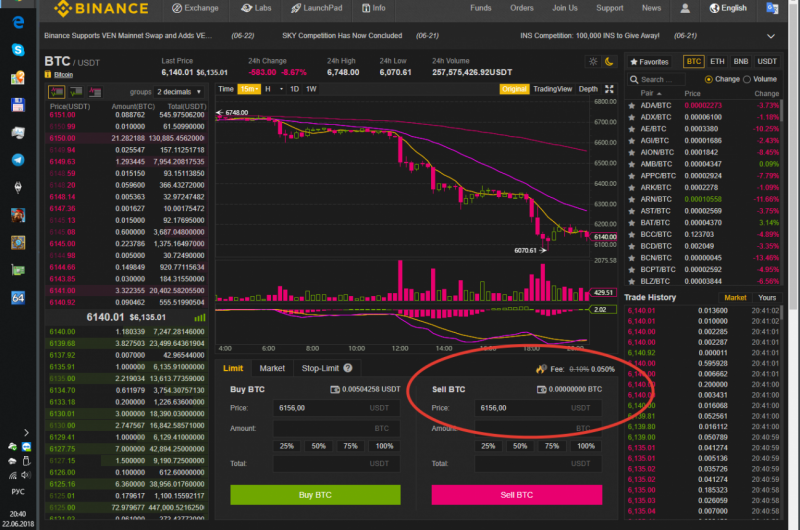Click the search magnifier icon
800x530 pixels.
coord(634,80)
